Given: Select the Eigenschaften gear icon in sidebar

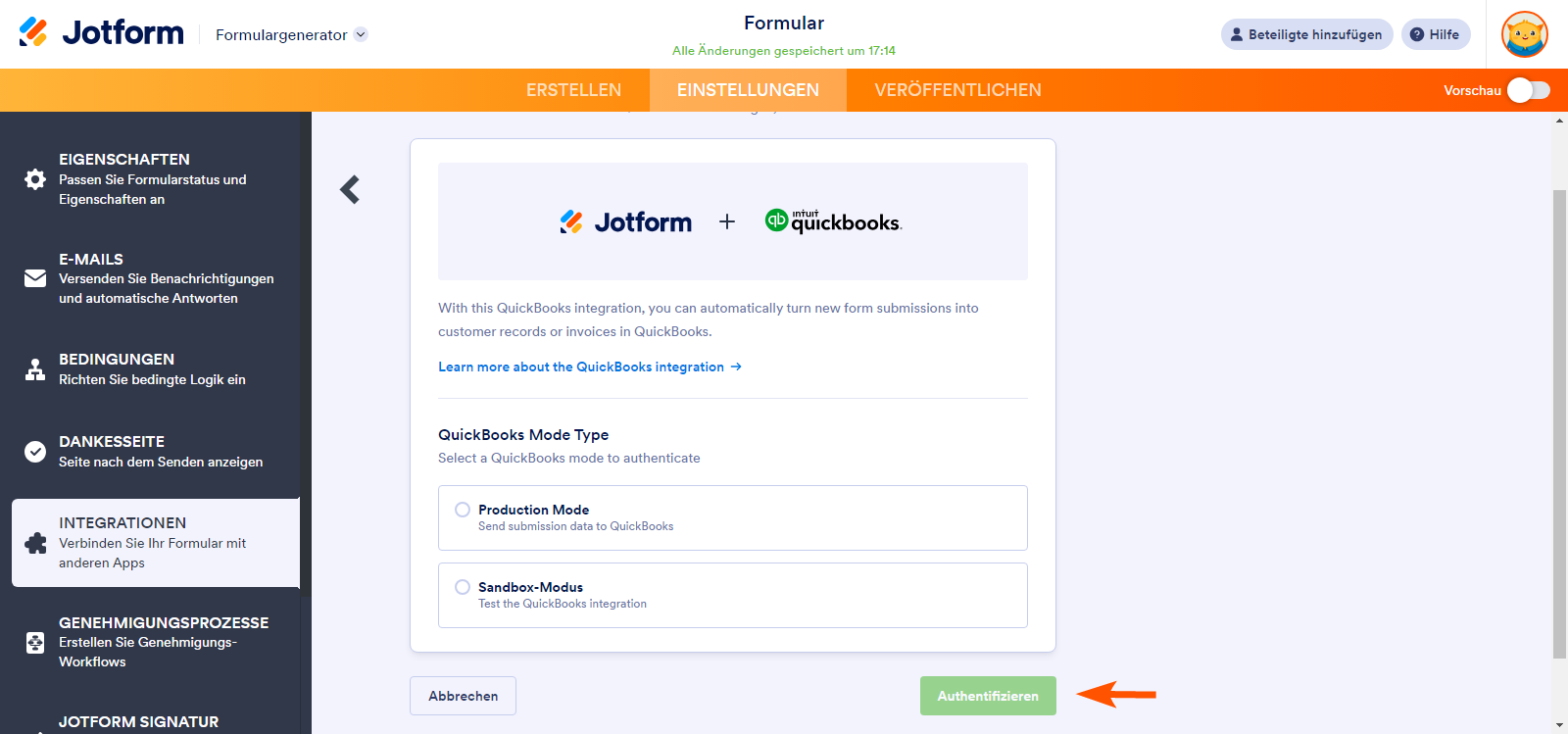Looking at the screenshot, I should tap(35, 179).
